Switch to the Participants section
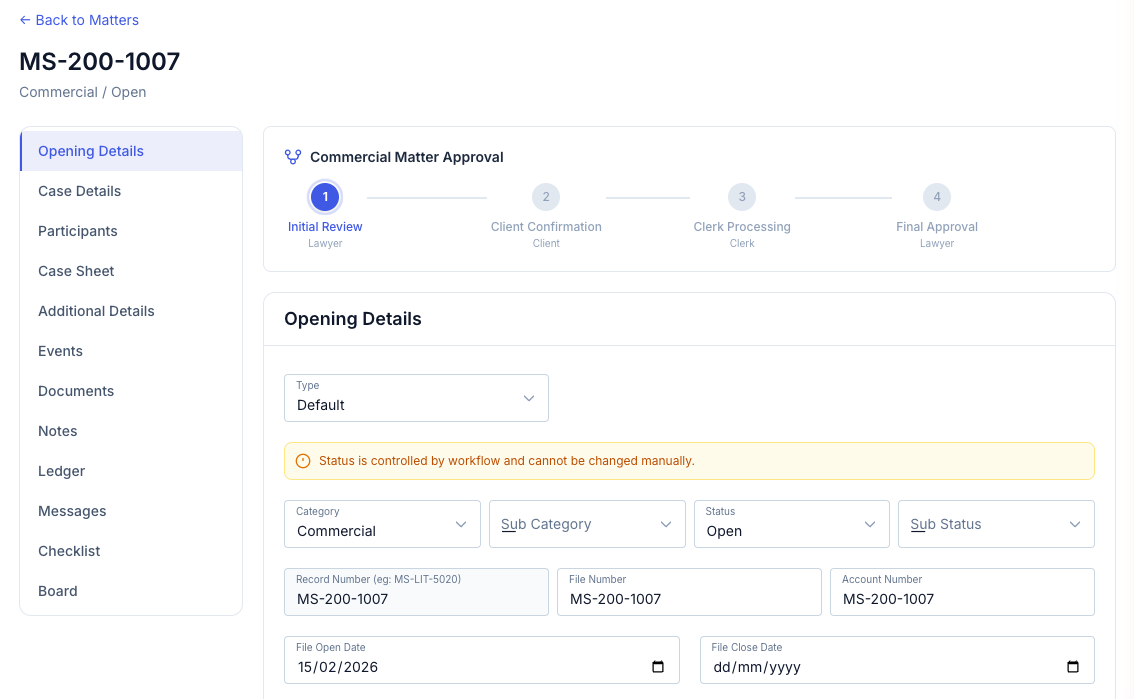Image resolution: width=1134 pixels, height=699 pixels. click(x=78, y=231)
